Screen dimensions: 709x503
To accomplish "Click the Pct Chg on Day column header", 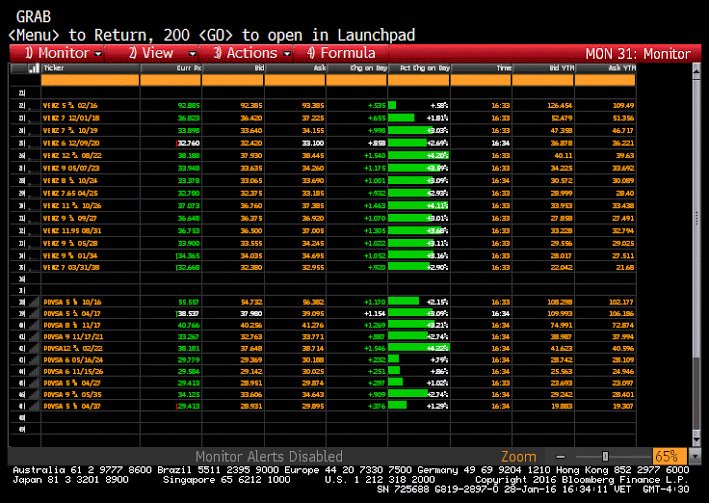I will click(x=419, y=68).
